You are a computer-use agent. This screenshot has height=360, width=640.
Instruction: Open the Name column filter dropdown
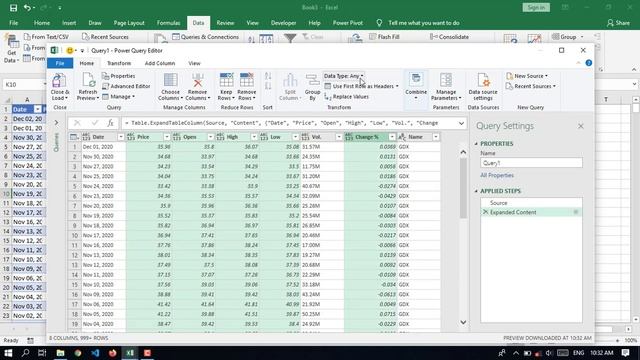pos(436,137)
